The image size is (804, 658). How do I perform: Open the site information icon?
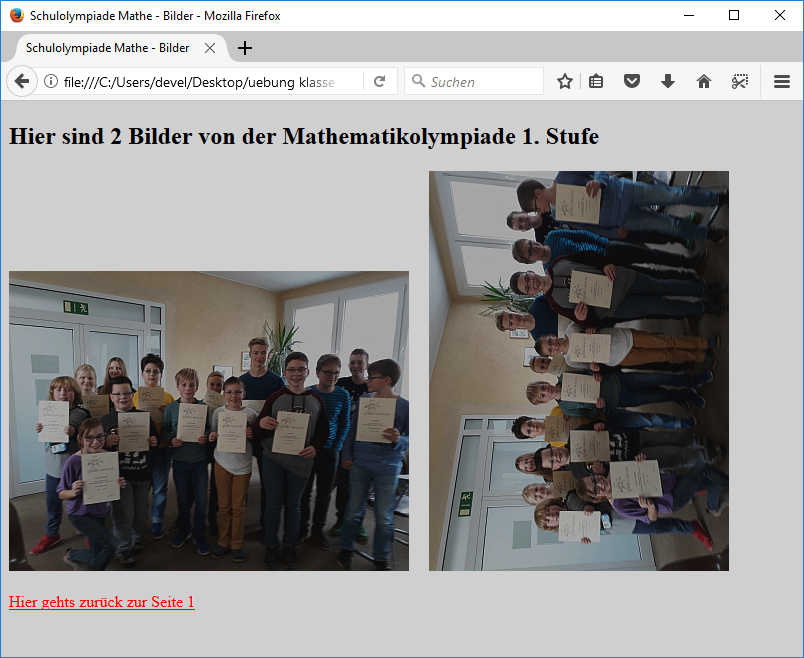point(50,82)
